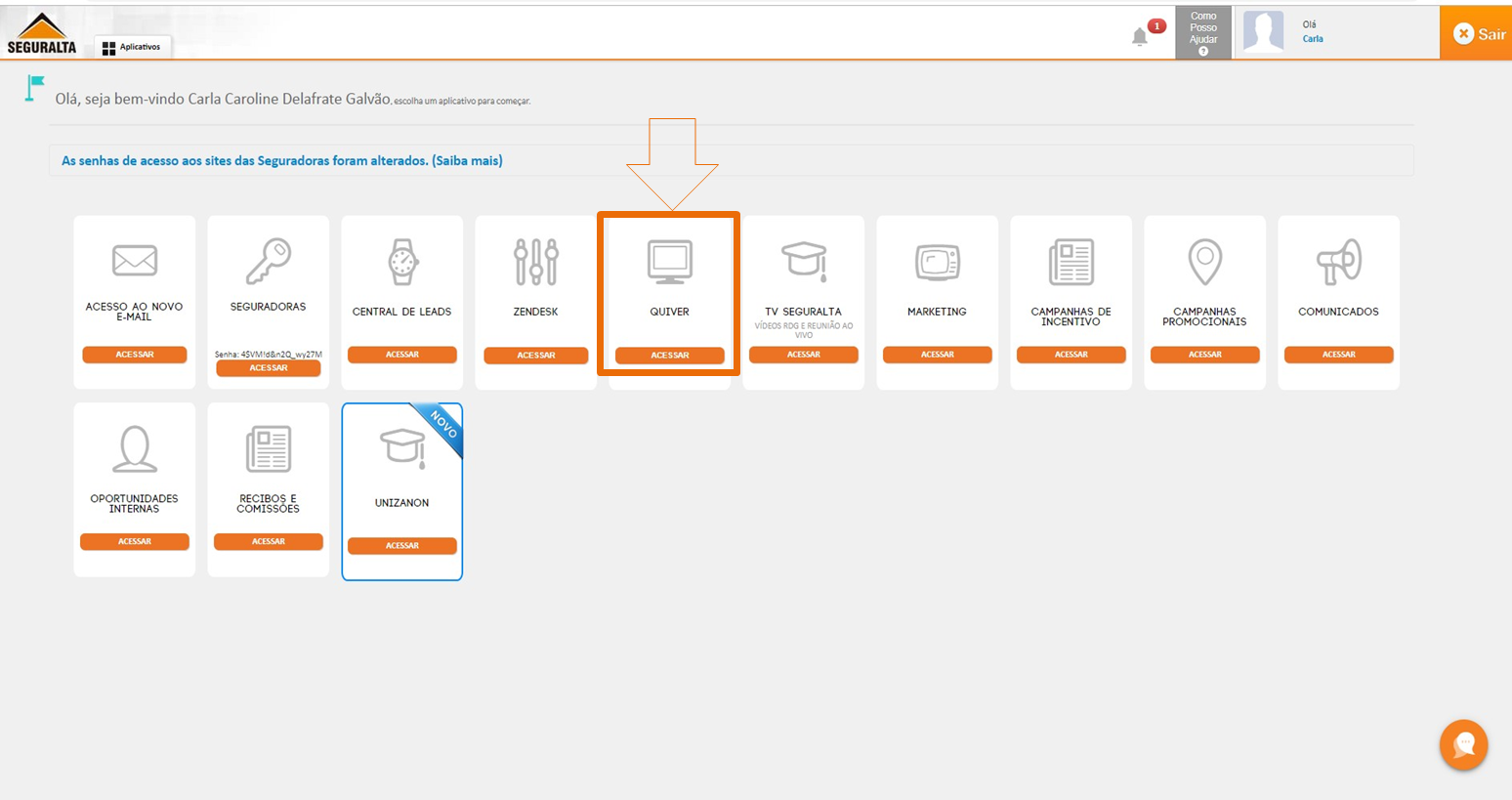Click Acessar under Zendesk
This screenshot has width=1512, height=800.
536,356
